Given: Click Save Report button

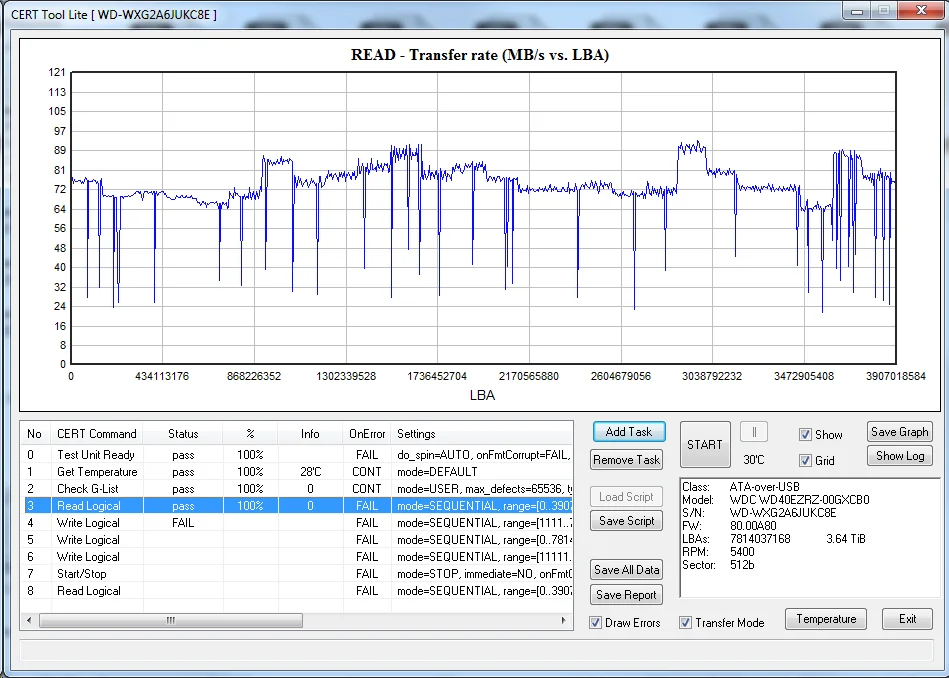Looking at the screenshot, I should pyautogui.click(x=626, y=595).
